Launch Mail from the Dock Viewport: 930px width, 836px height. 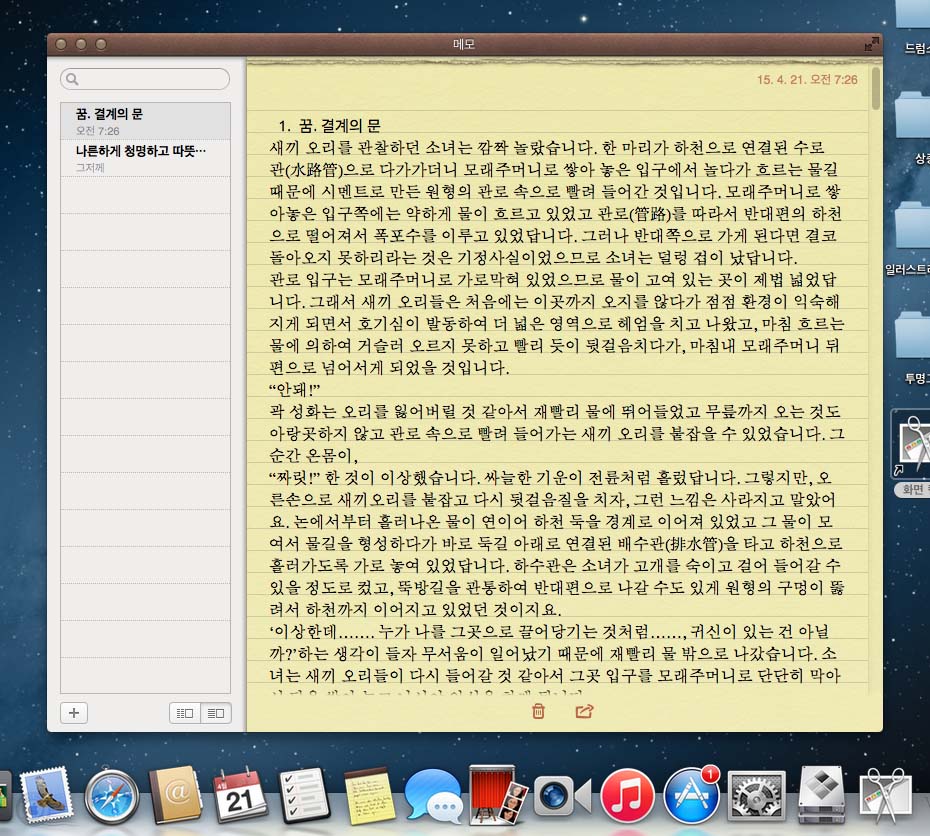coord(46,797)
